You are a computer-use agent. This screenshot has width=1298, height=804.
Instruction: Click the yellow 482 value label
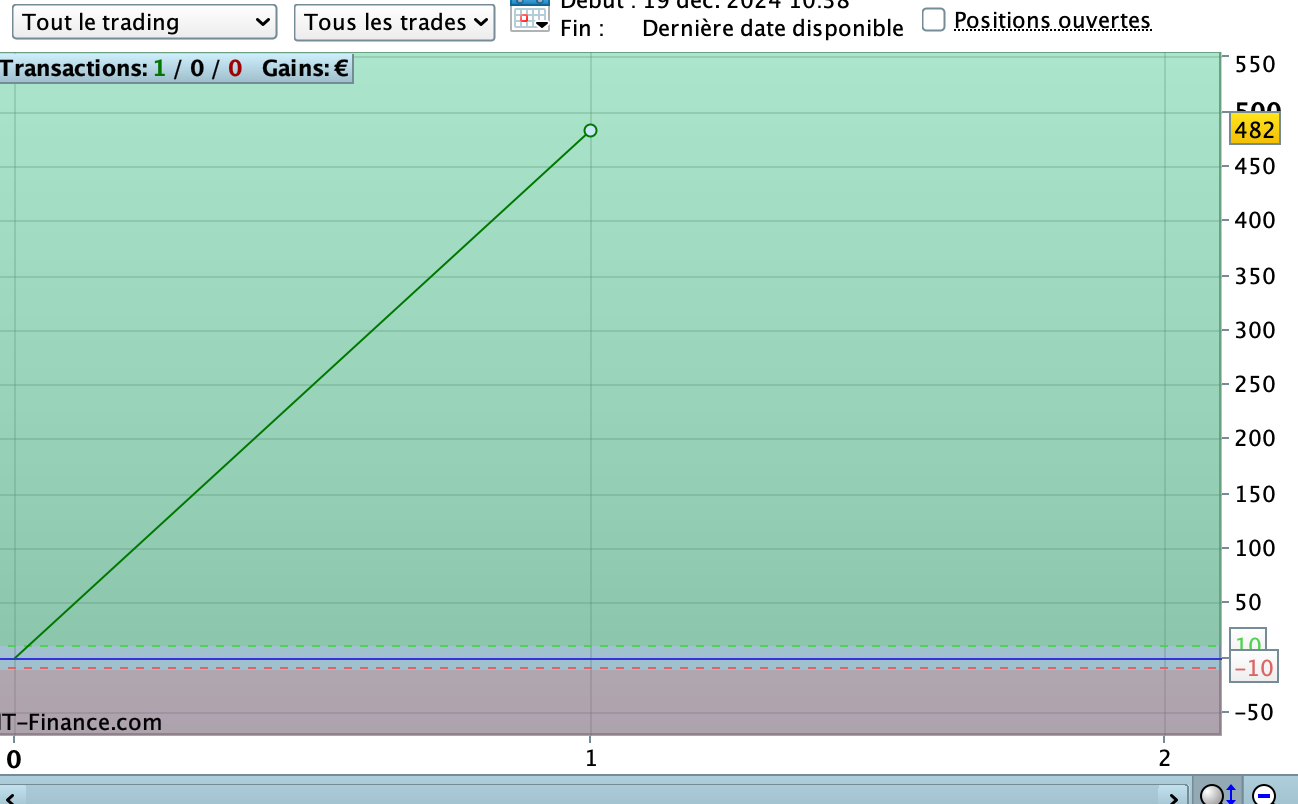[x=1254, y=130]
